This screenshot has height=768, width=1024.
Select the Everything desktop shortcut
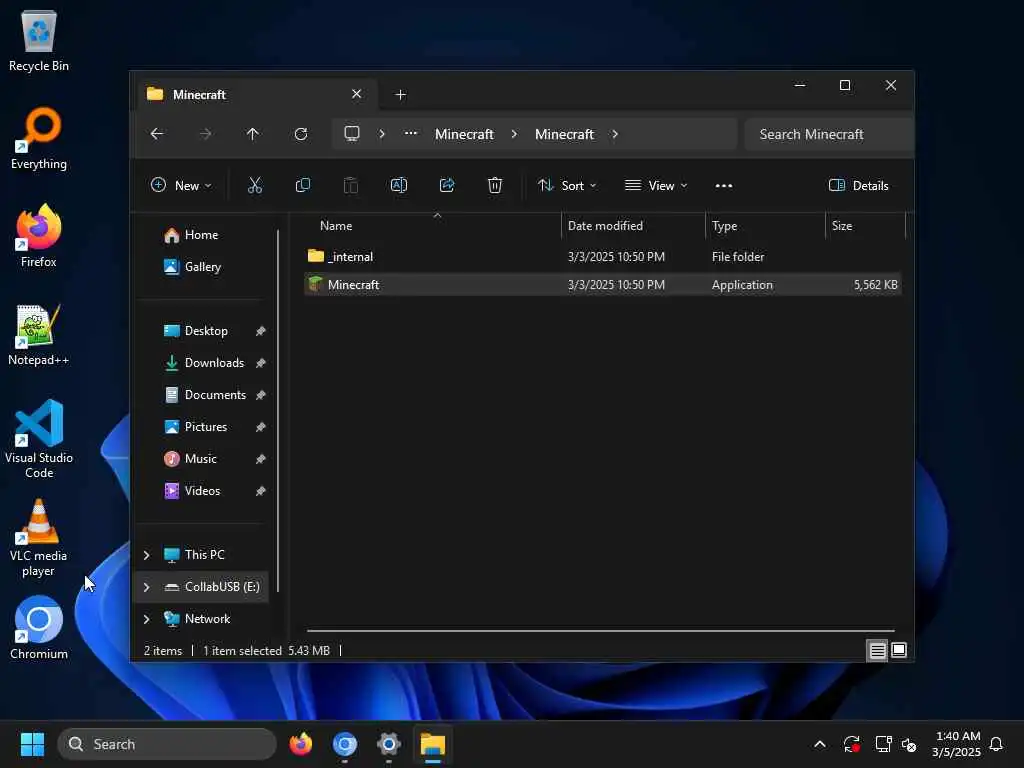pos(39,138)
